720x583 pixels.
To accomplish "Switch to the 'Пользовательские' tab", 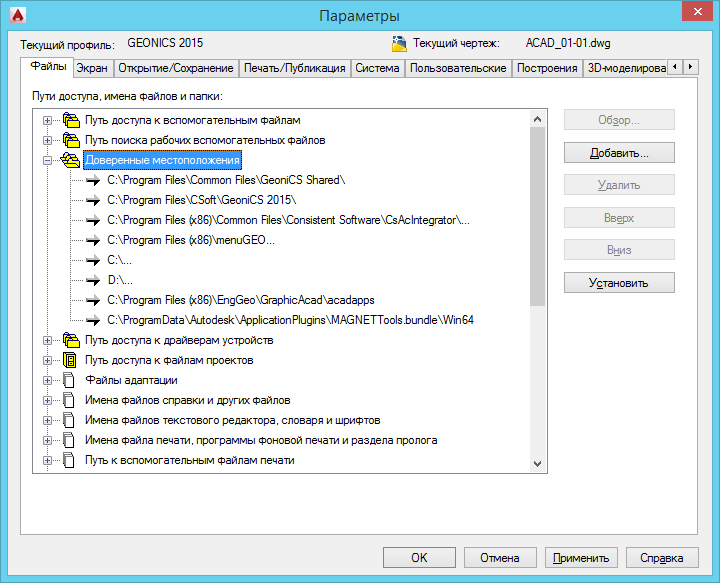I will [x=458, y=68].
